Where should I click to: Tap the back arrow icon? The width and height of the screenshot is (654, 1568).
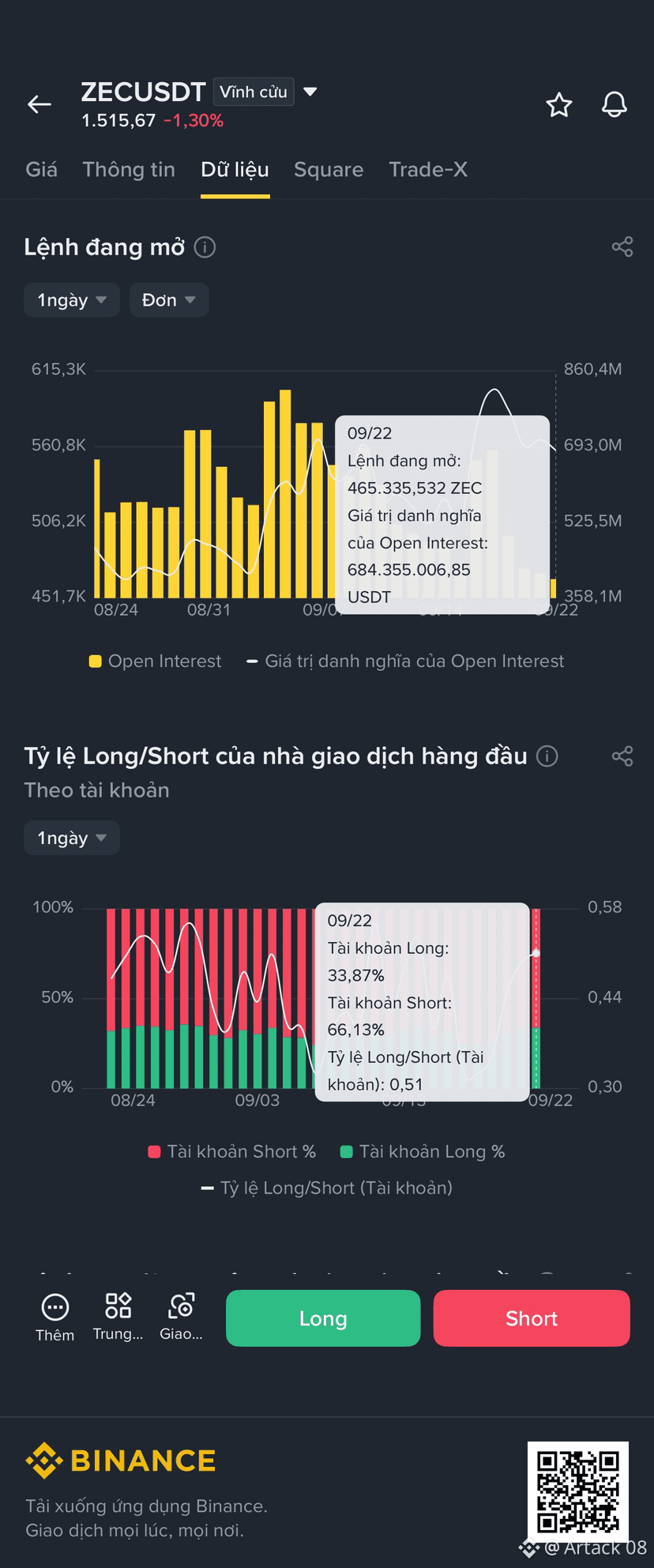[x=39, y=104]
